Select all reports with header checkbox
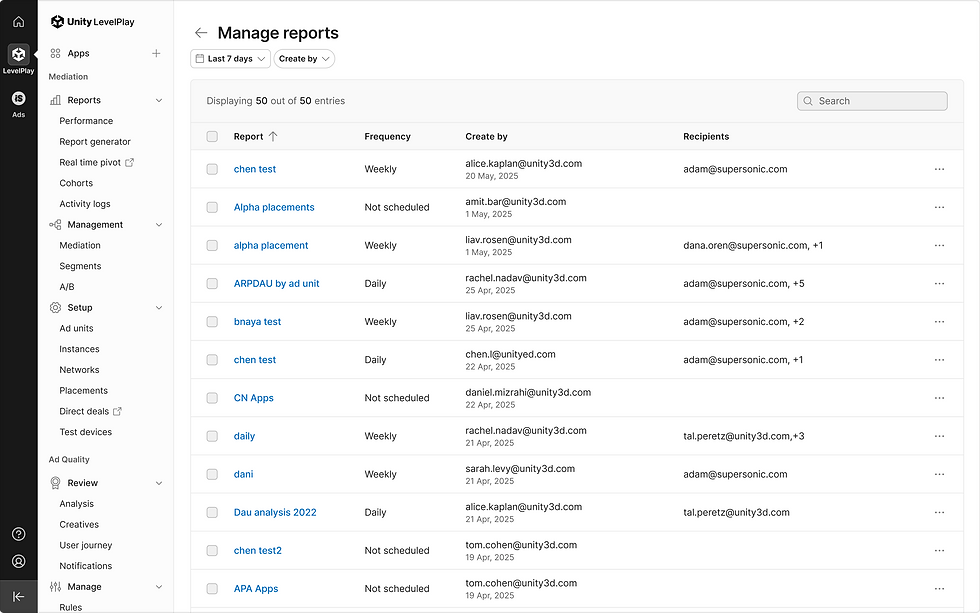Viewport: 980px width, 613px height. click(x=212, y=136)
